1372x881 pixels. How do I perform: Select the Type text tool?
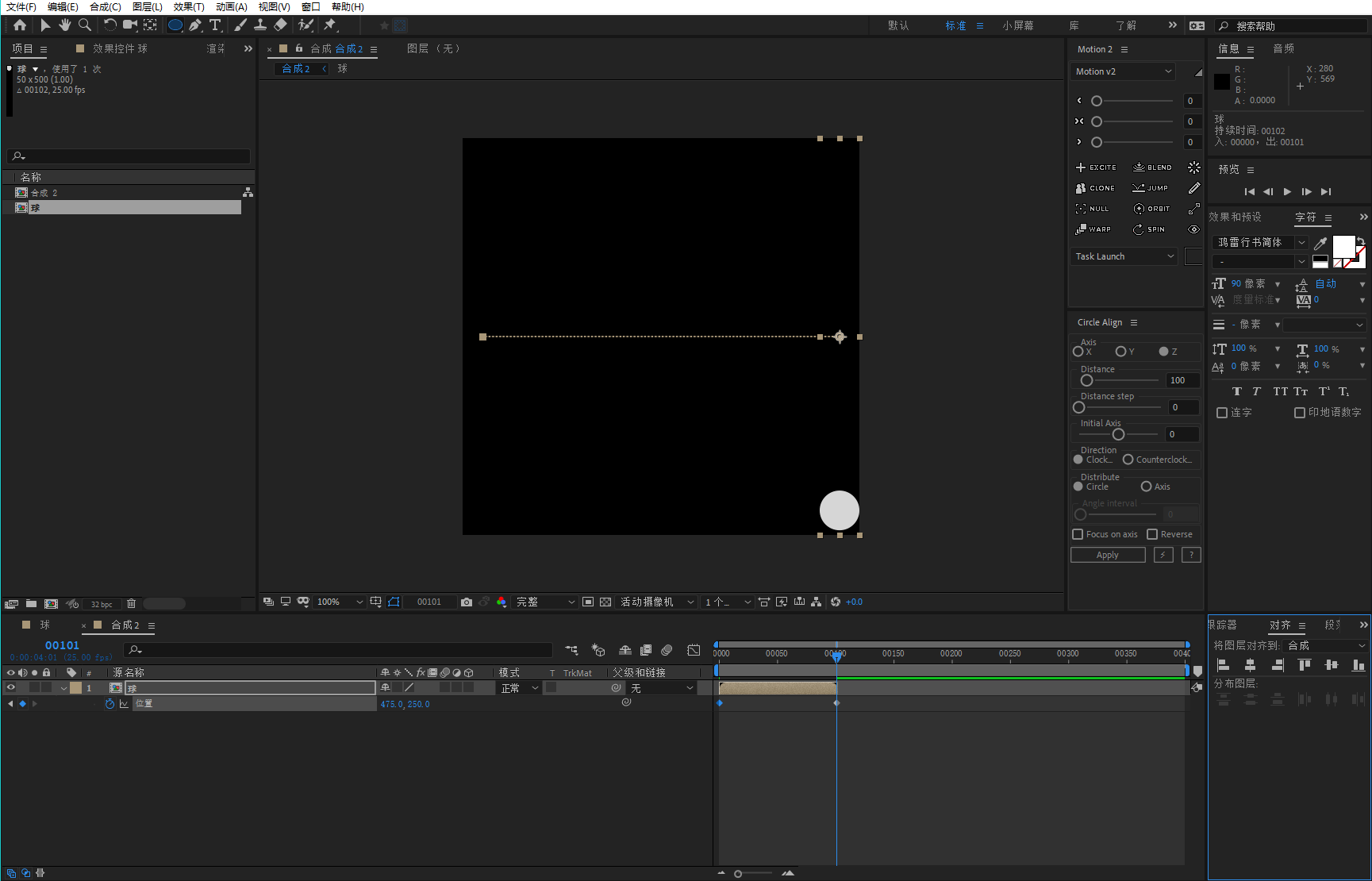click(215, 25)
